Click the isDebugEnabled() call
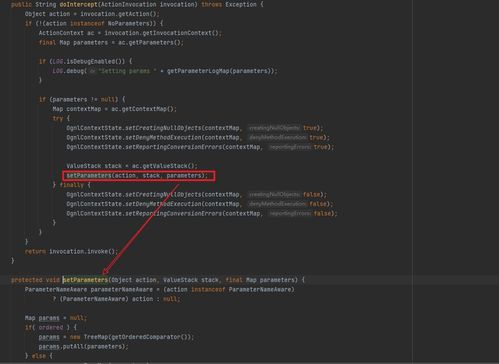499x364 pixels. pos(95,62)
